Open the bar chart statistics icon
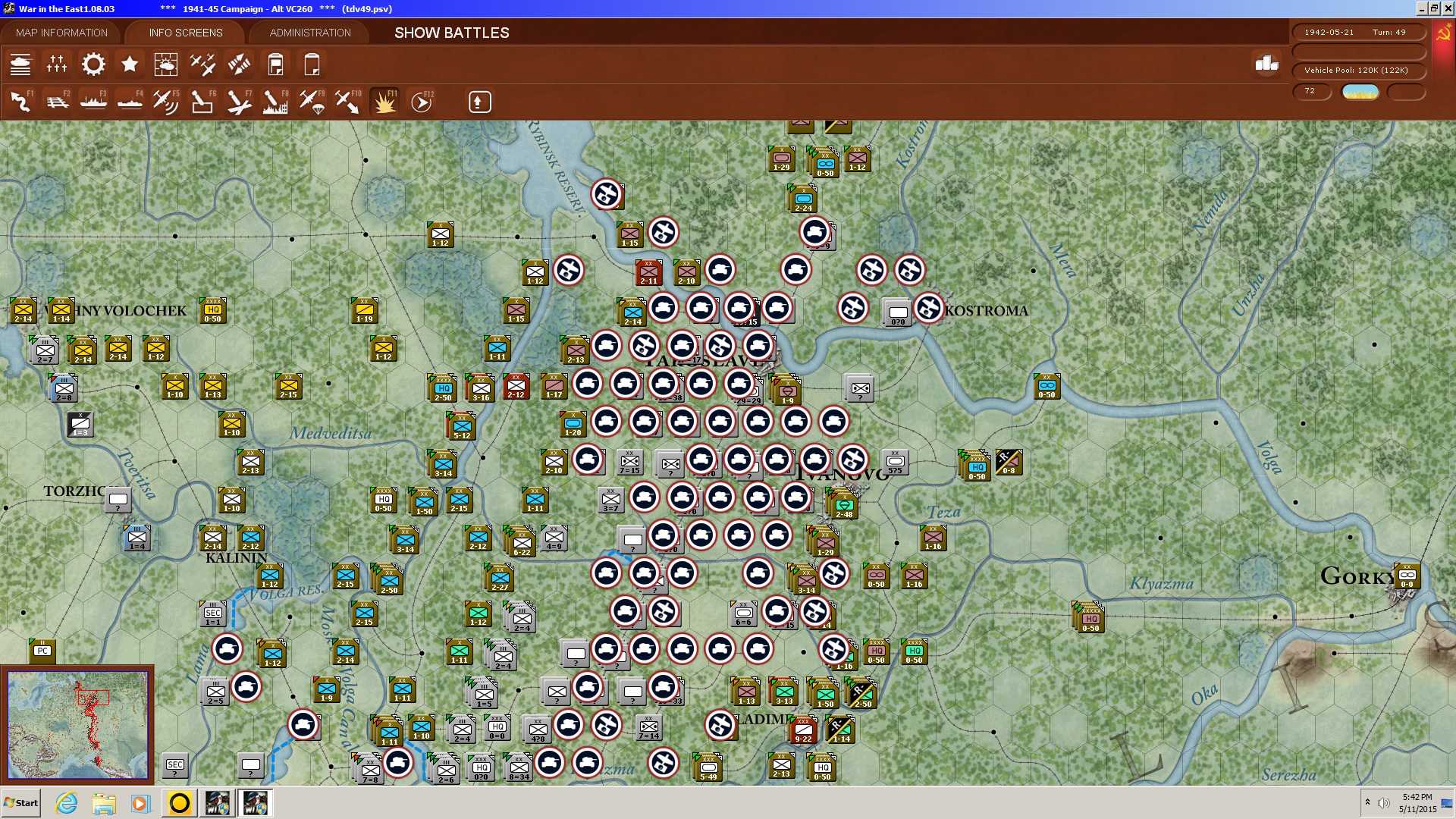The image size is (1456, 819). [1266, 64]
